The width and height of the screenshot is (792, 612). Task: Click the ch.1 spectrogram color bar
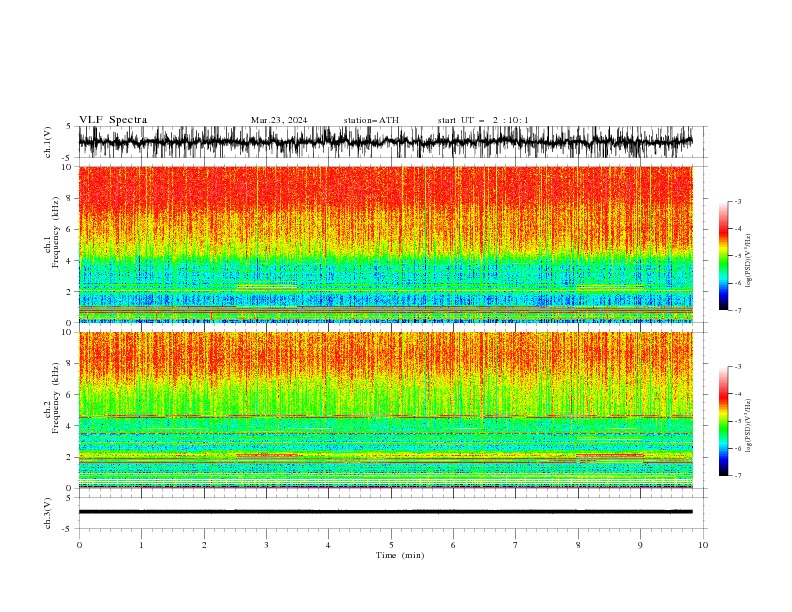(x=723, y=256)
